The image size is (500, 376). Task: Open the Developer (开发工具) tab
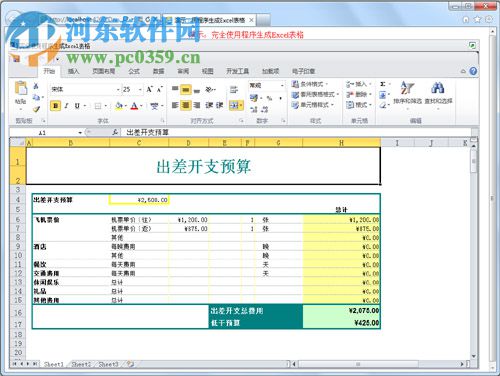[238, 71]
